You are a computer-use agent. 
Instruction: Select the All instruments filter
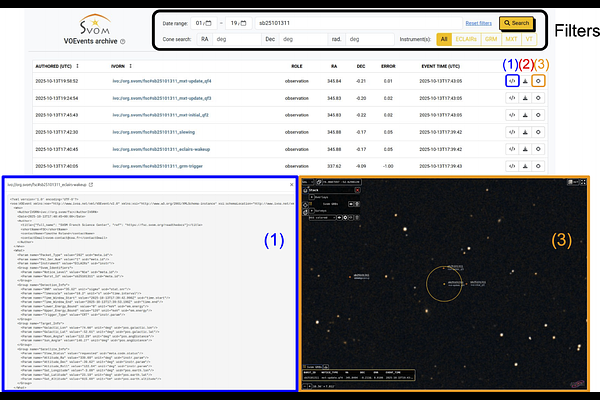(443, 38)
